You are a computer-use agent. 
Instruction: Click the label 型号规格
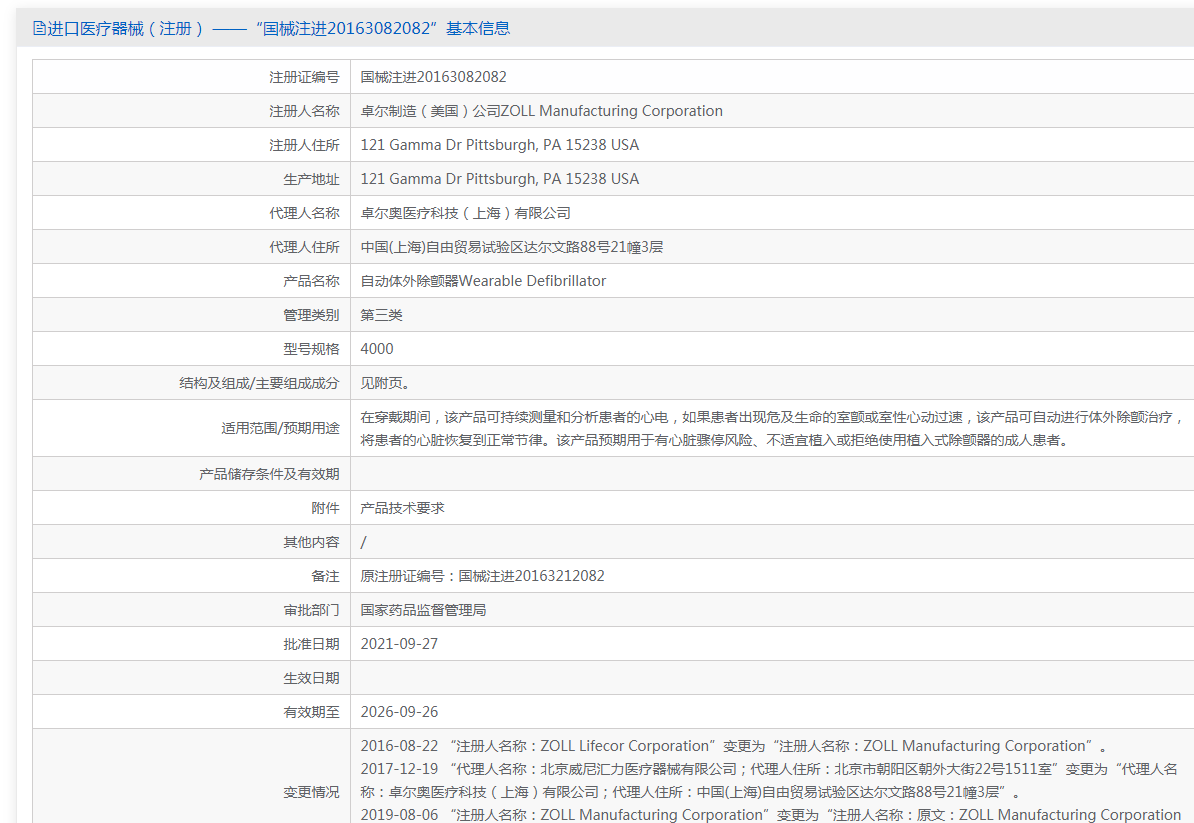coord(311,349)
